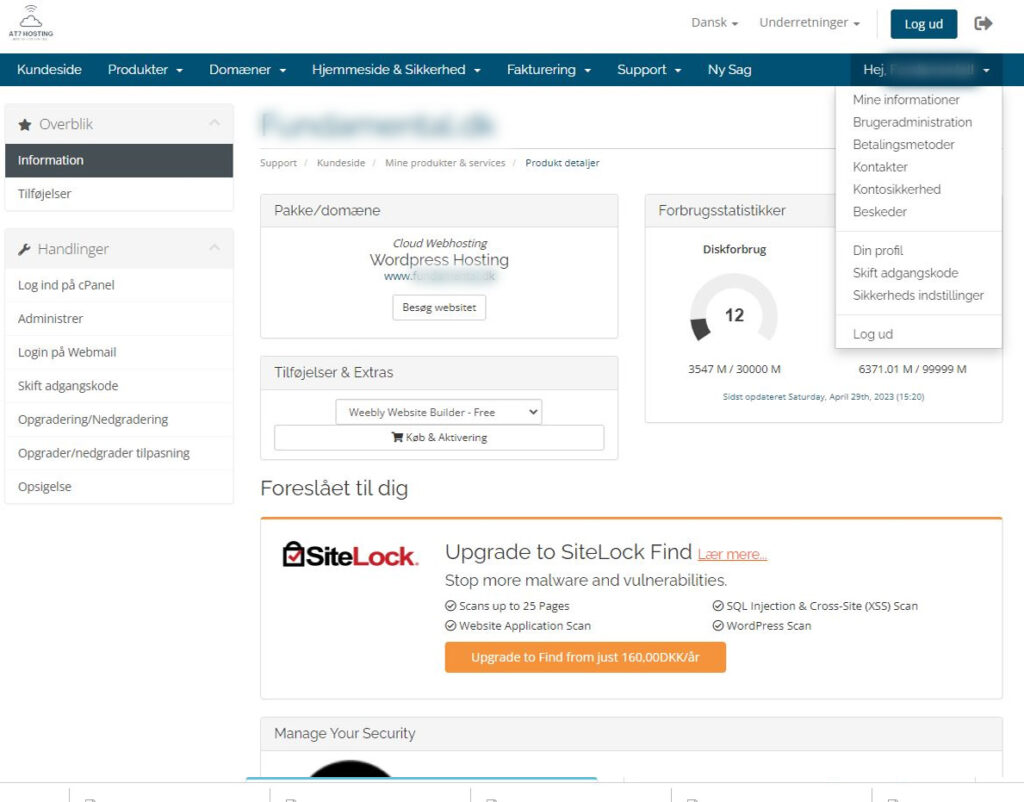
Task: Open the Fakturering menu
Action: [548, 70]
